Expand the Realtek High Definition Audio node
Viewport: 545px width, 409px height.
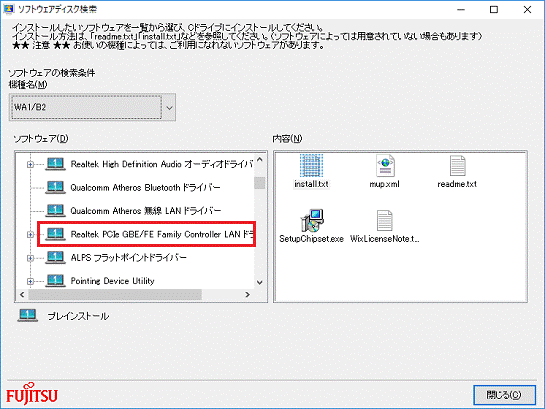point(30,164)
